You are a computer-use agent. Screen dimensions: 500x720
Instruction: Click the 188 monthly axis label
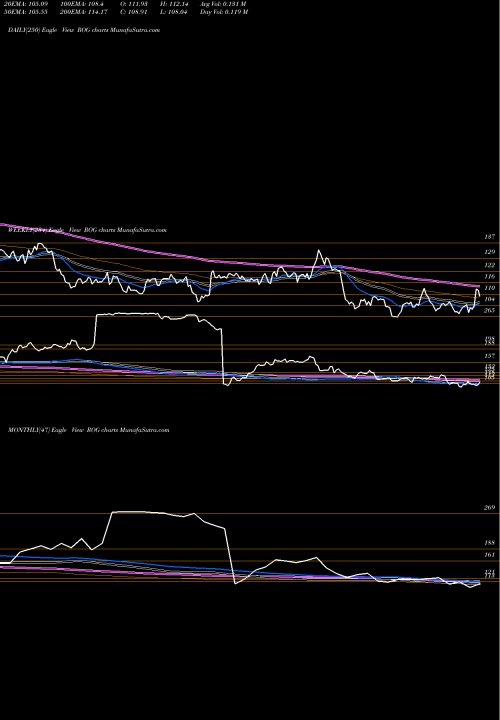pyautogui.click(x=489, y=543)
